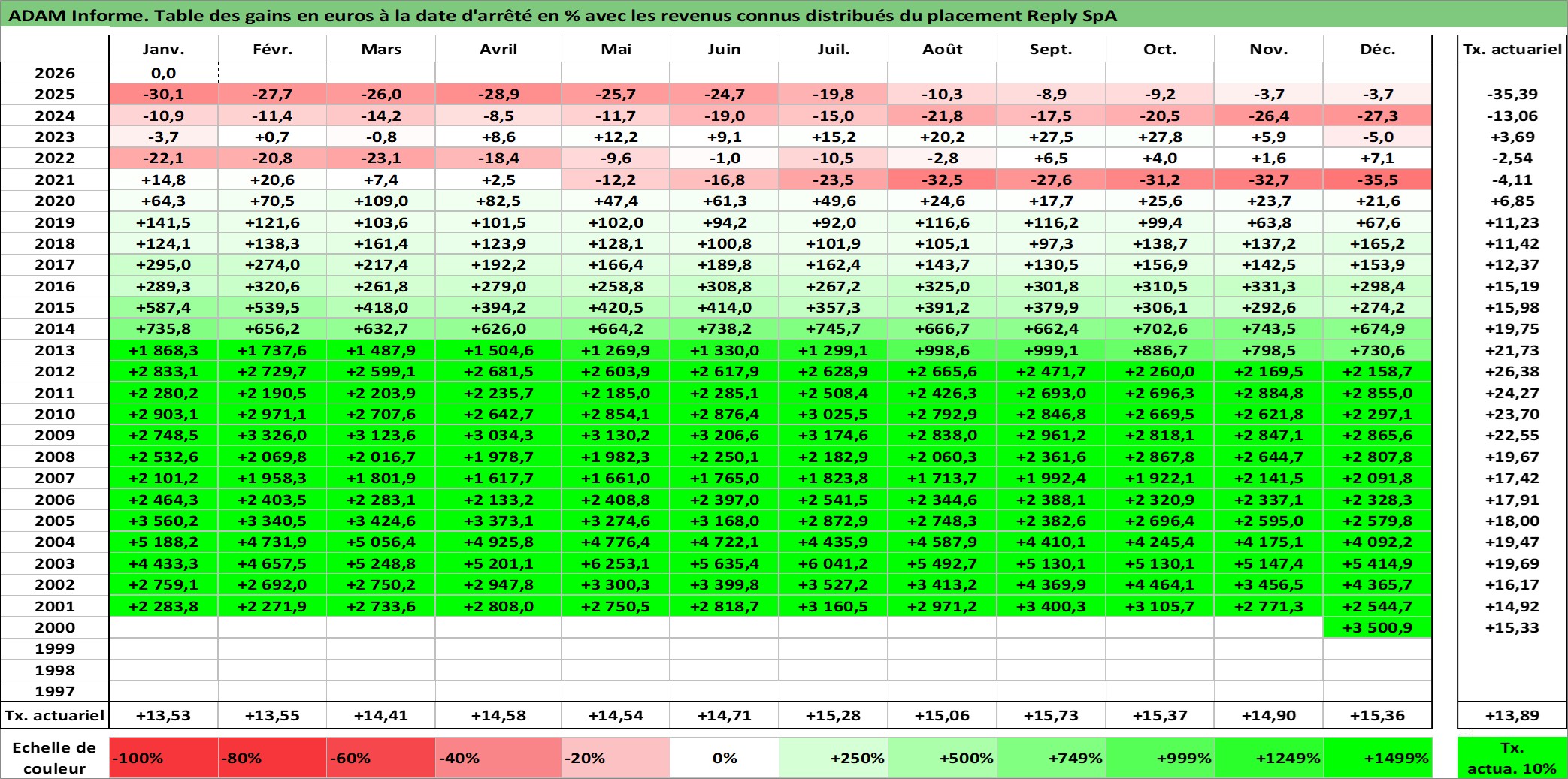Click the -35,5 cell for Déc. 2021

tap(1377, 180)
